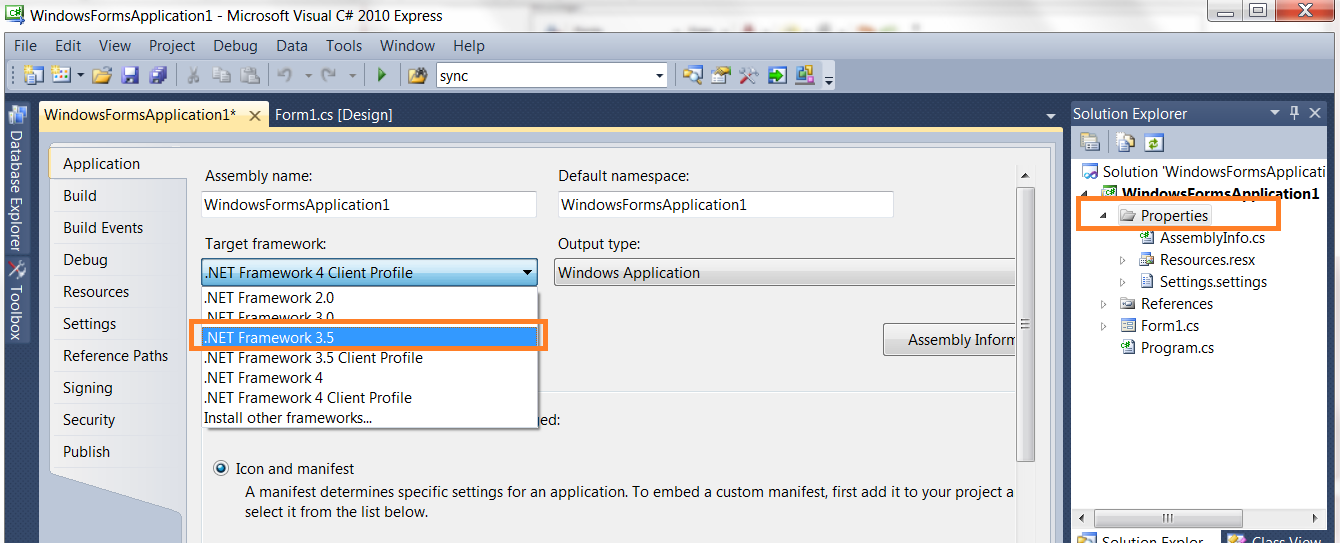Click the Assembly name text field
Image resolution: width=1340 pixels, height=543 pixels.
(x=369, y=205)
